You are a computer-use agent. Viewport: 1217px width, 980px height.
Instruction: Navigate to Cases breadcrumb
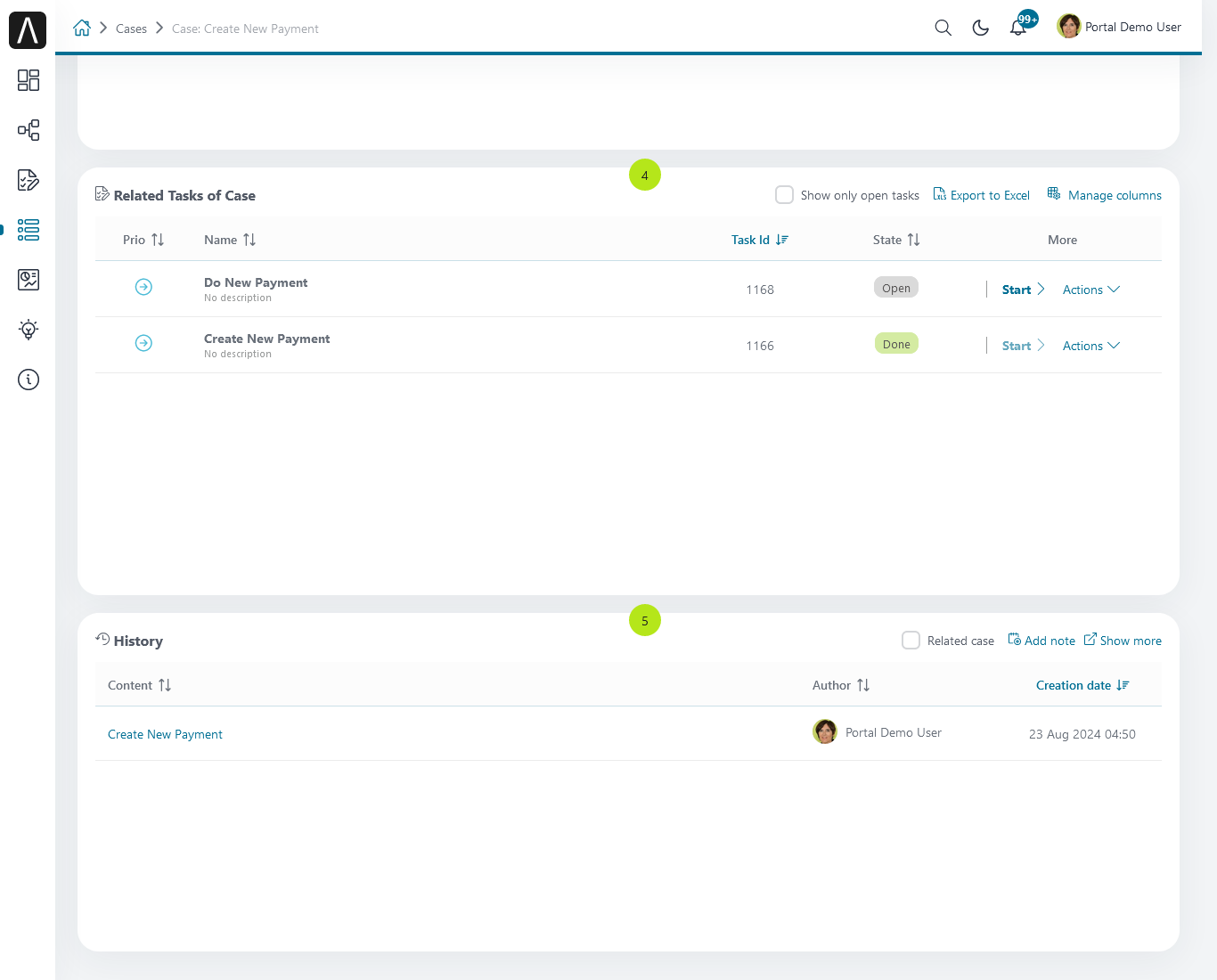131,29
